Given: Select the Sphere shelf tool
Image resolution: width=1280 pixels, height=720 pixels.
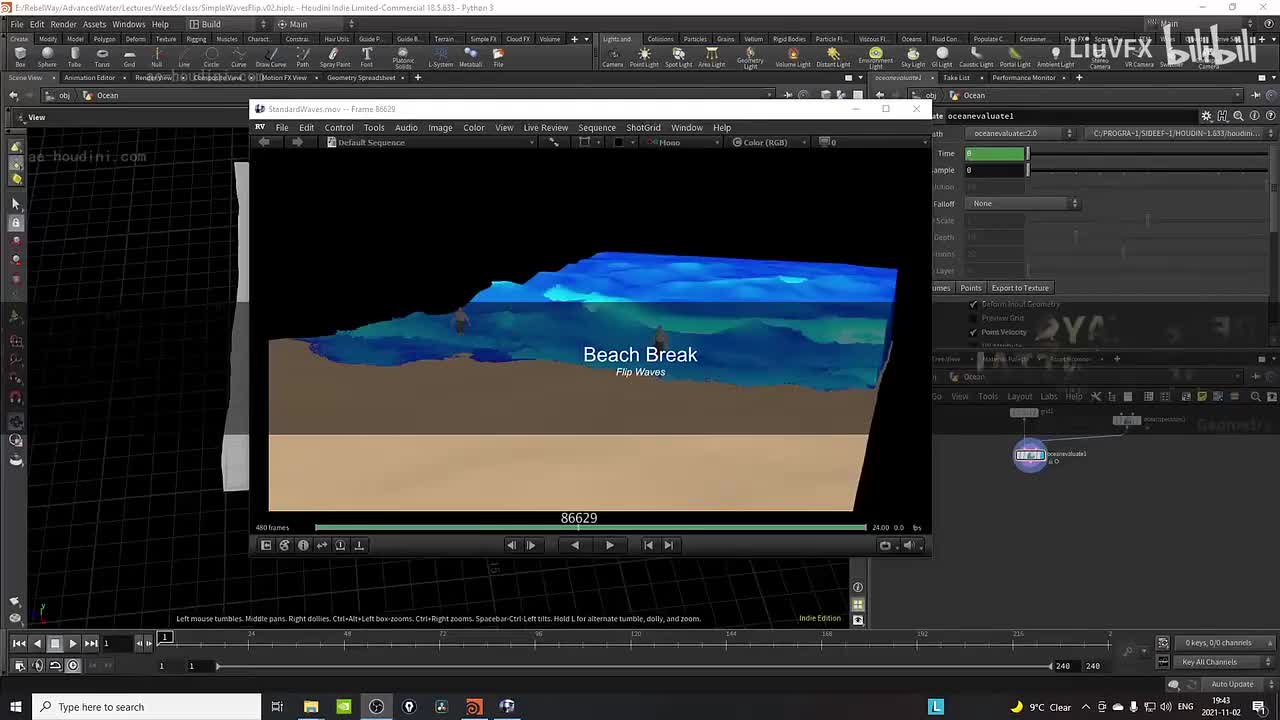Looking at the screenshot, I should point(47,56).
